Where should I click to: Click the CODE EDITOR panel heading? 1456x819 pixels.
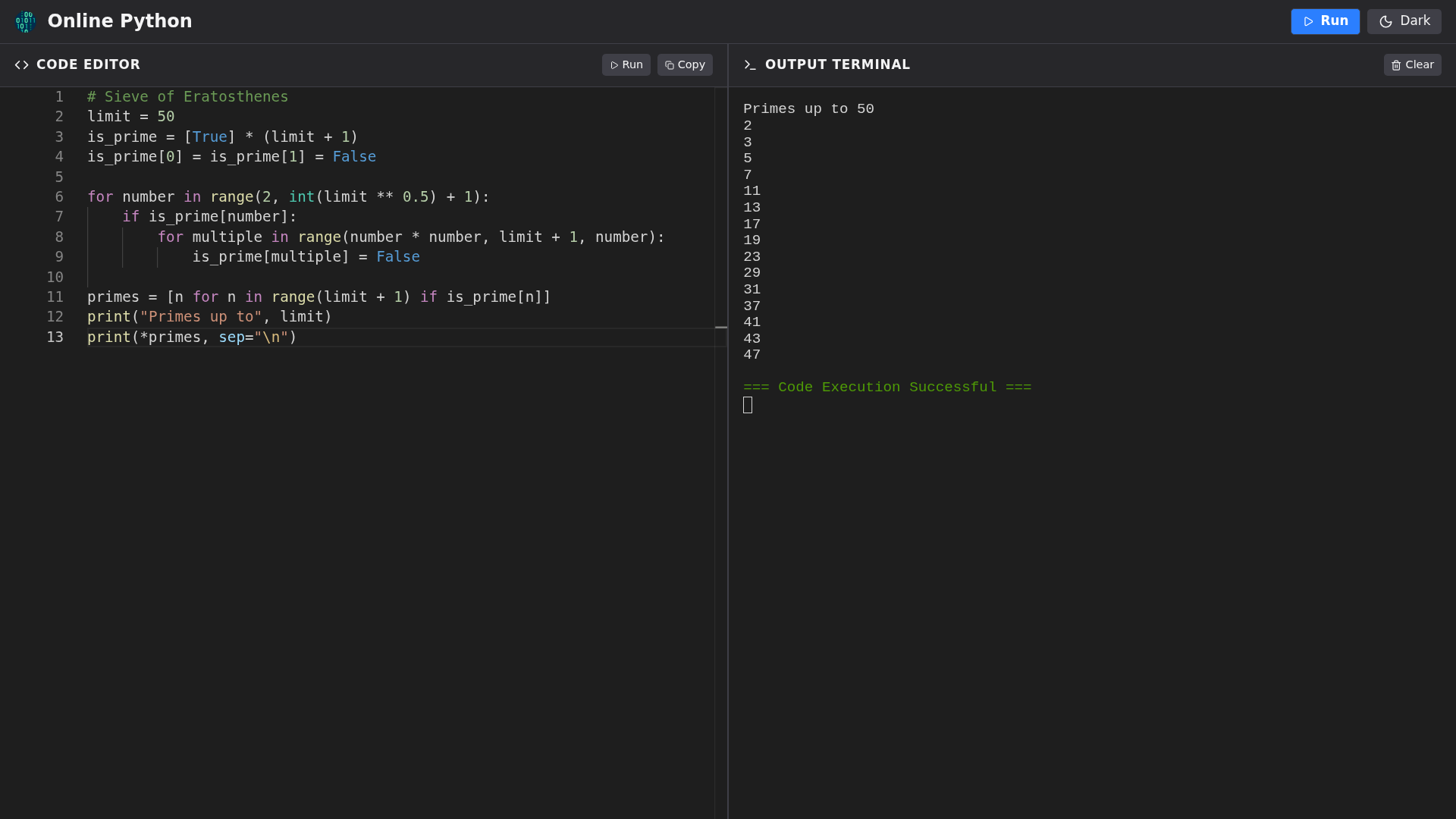click(x=88, y=65)
